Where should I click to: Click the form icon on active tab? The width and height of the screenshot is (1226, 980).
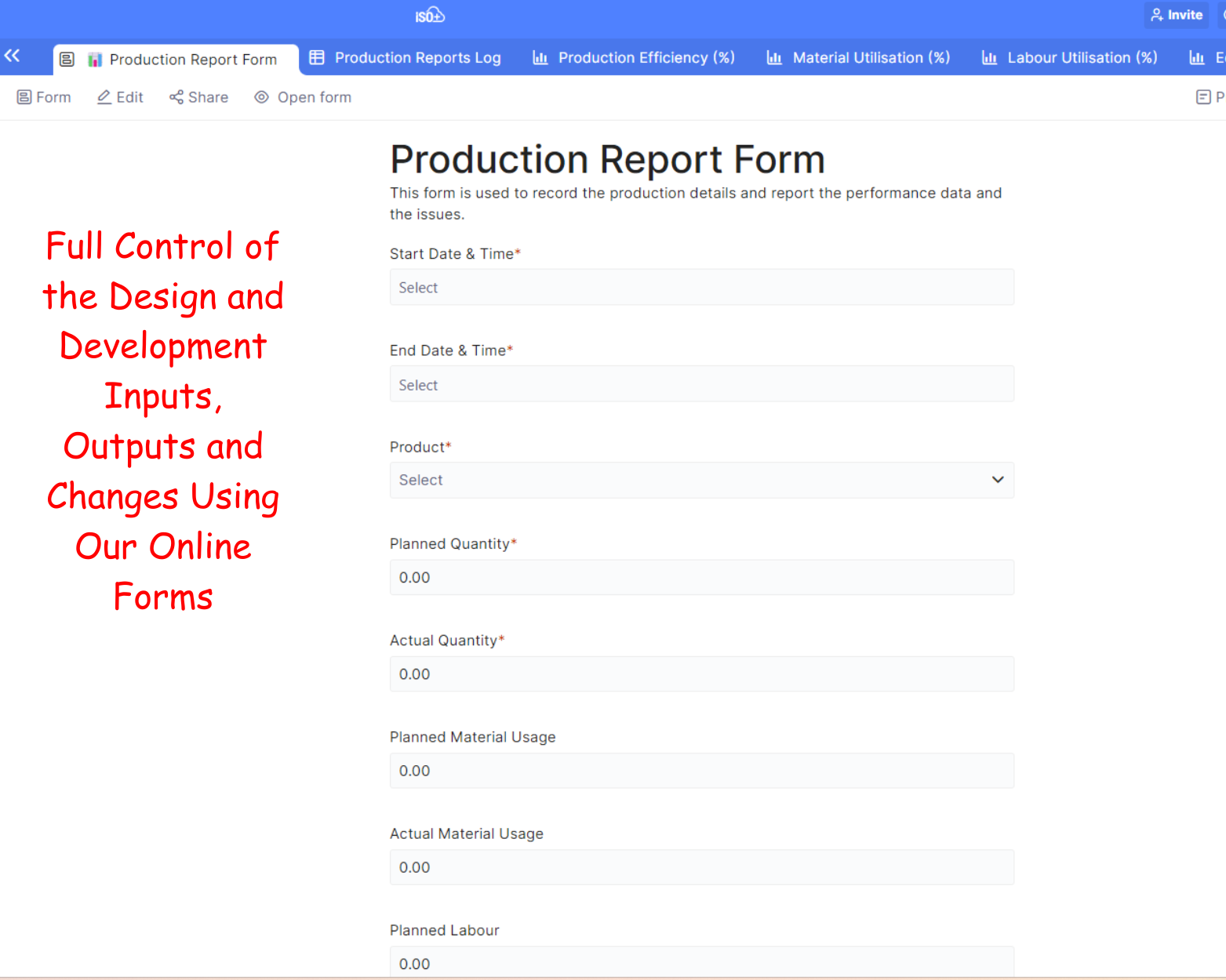pos(67,60)
